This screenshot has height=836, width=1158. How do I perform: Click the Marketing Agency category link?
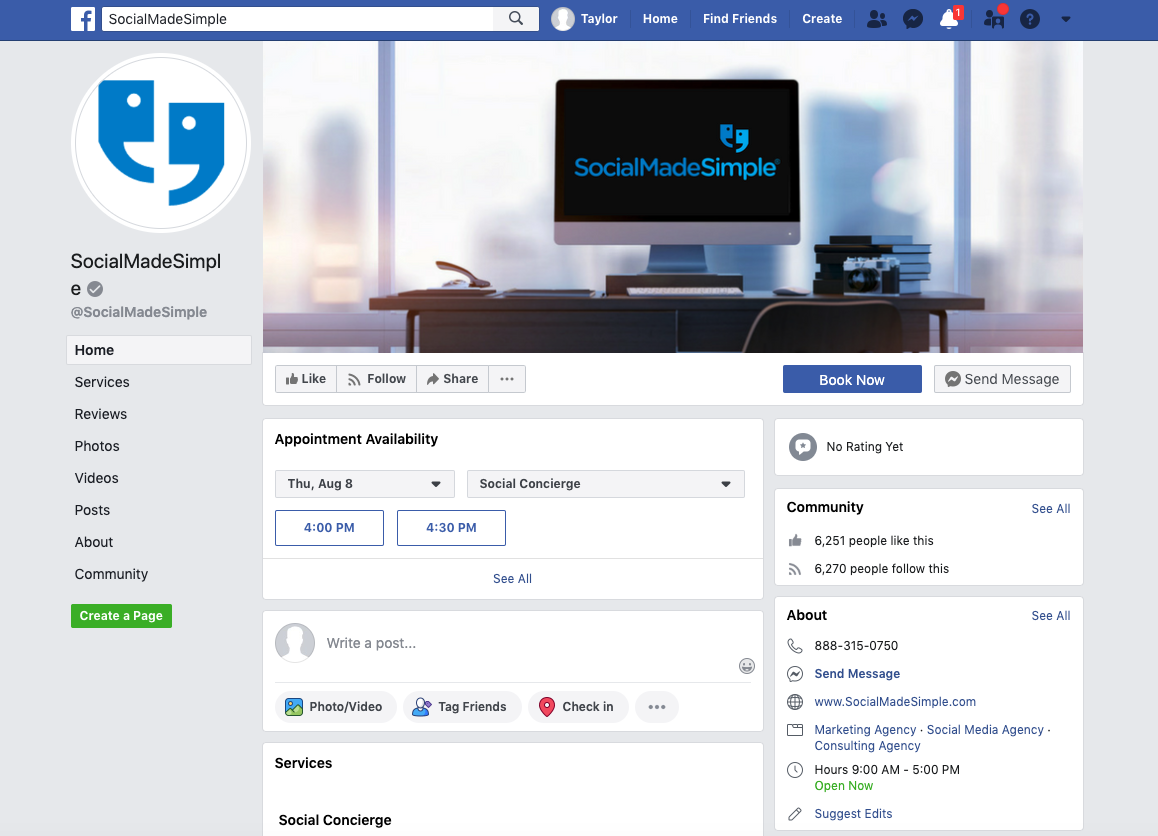coord(865,730)
